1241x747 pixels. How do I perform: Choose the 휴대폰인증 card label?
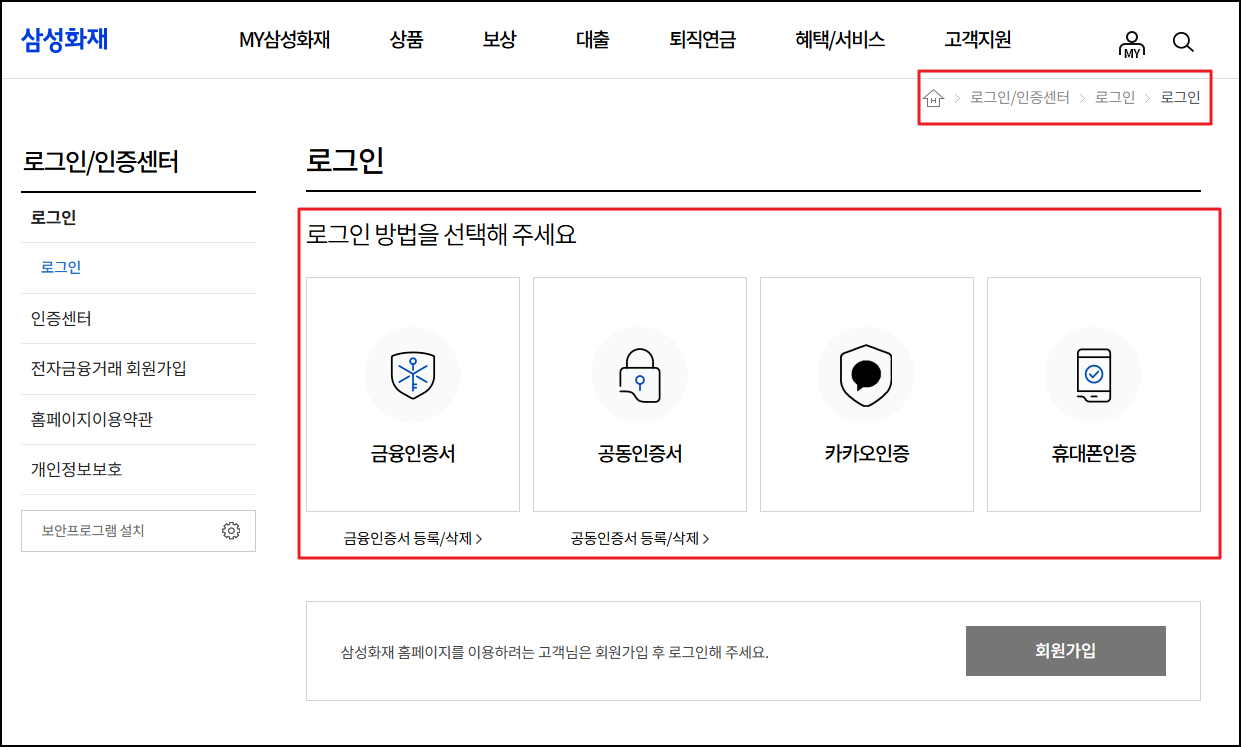point(1093,454)
